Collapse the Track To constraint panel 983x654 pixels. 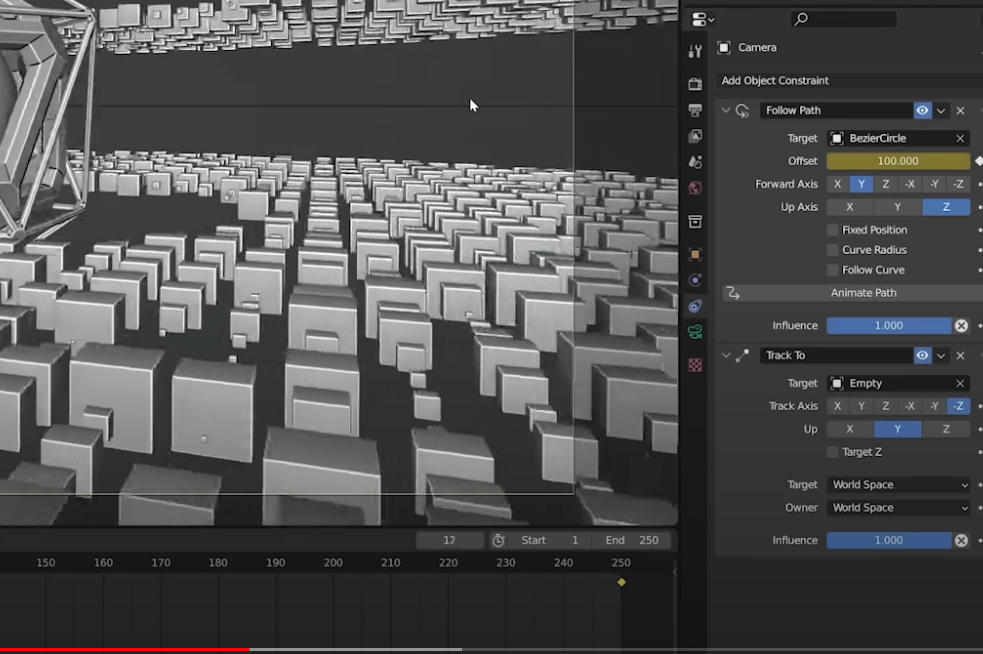point(726,355)
